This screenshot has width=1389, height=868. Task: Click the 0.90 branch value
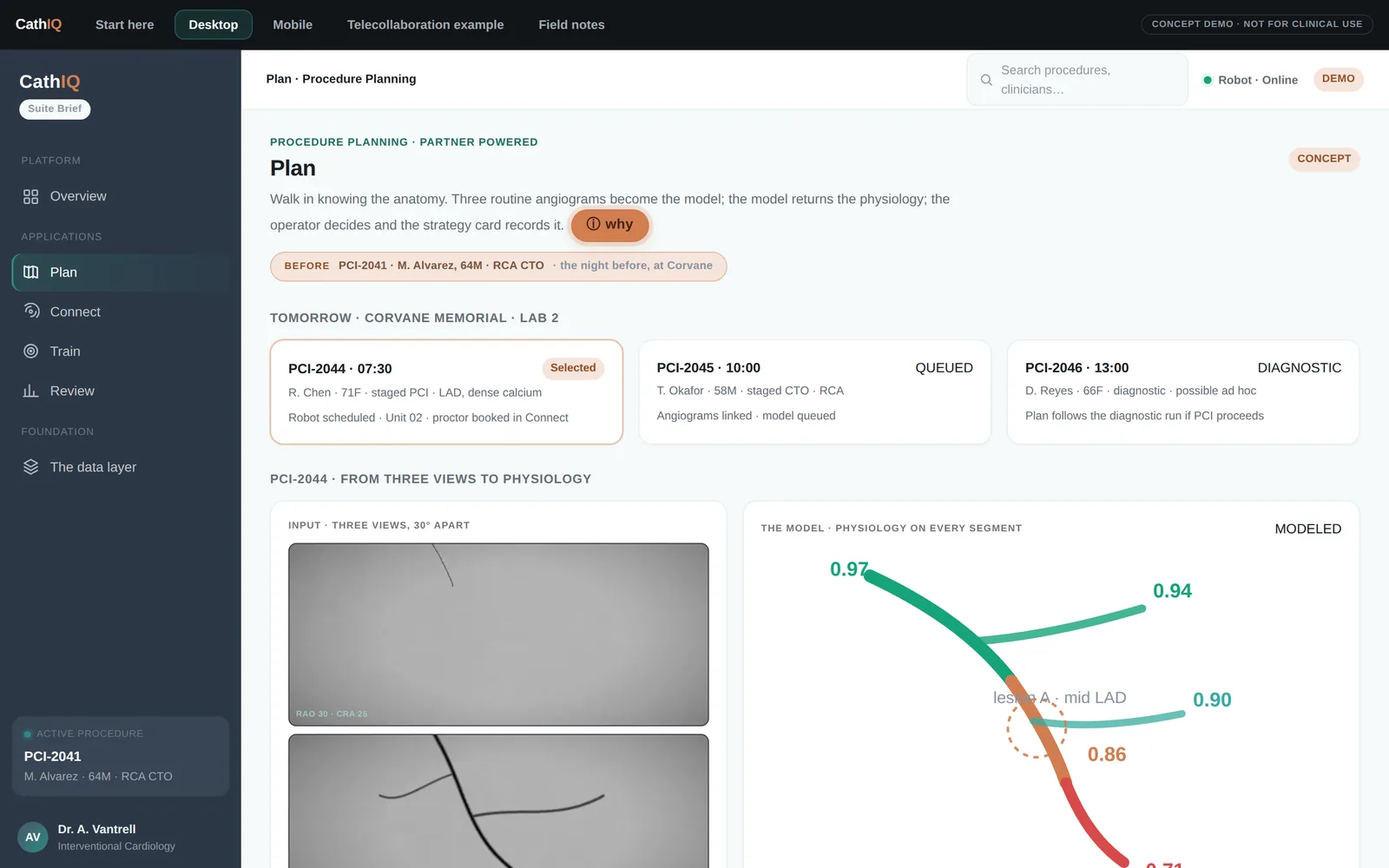(1212, 700)
